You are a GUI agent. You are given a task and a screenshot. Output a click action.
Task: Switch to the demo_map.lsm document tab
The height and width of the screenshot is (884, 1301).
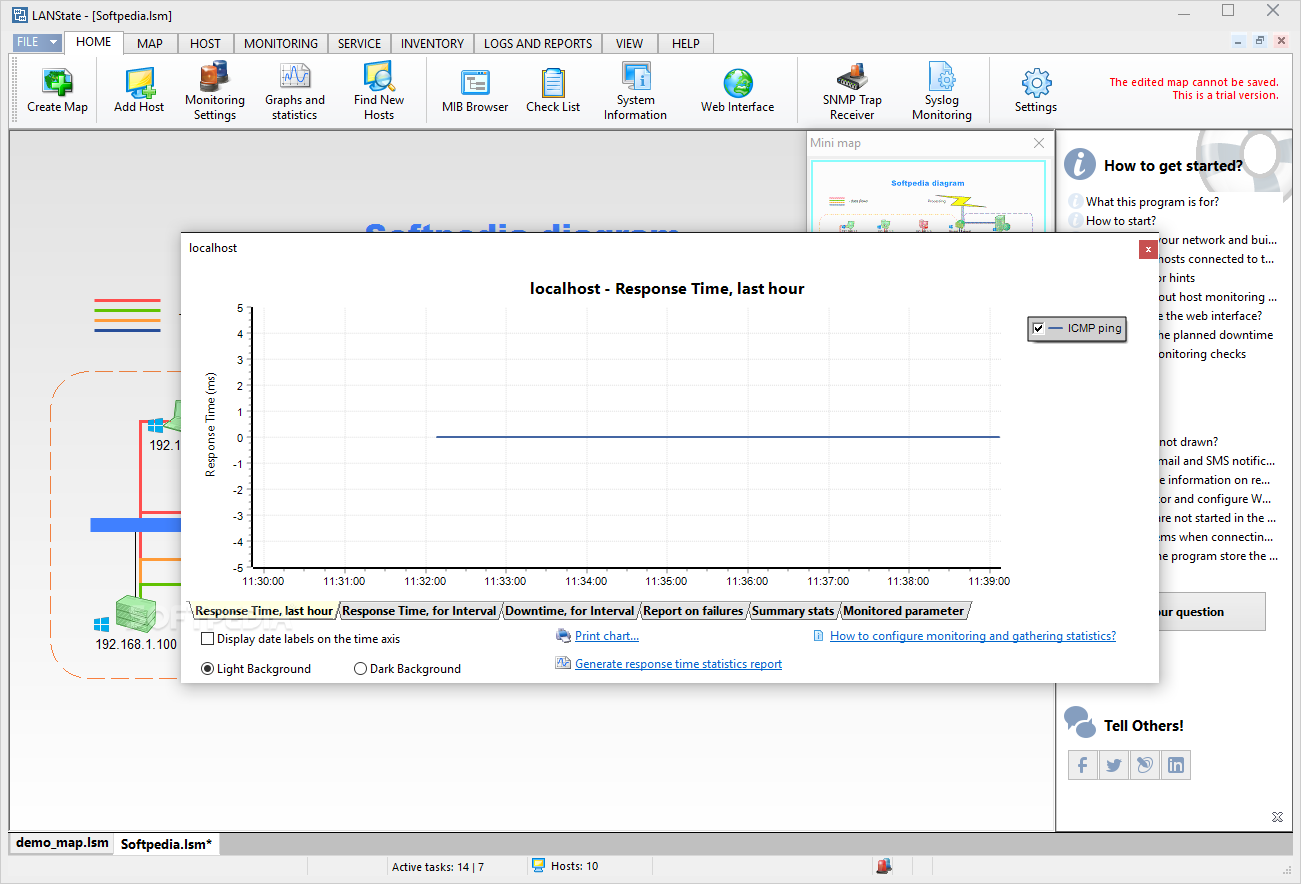(x=62, y=843)
